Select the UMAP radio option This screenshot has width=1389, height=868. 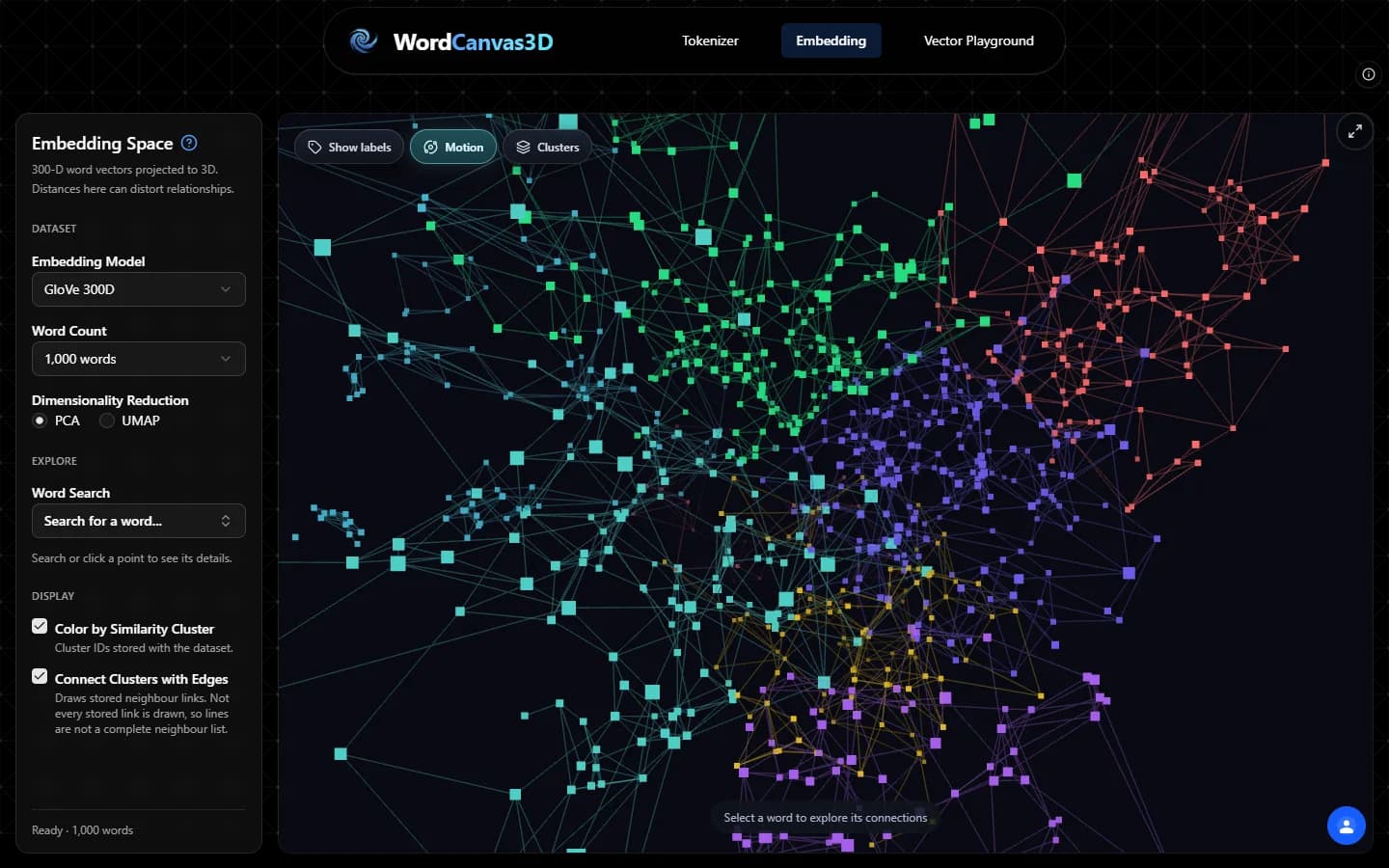click(x=107, y=420)
